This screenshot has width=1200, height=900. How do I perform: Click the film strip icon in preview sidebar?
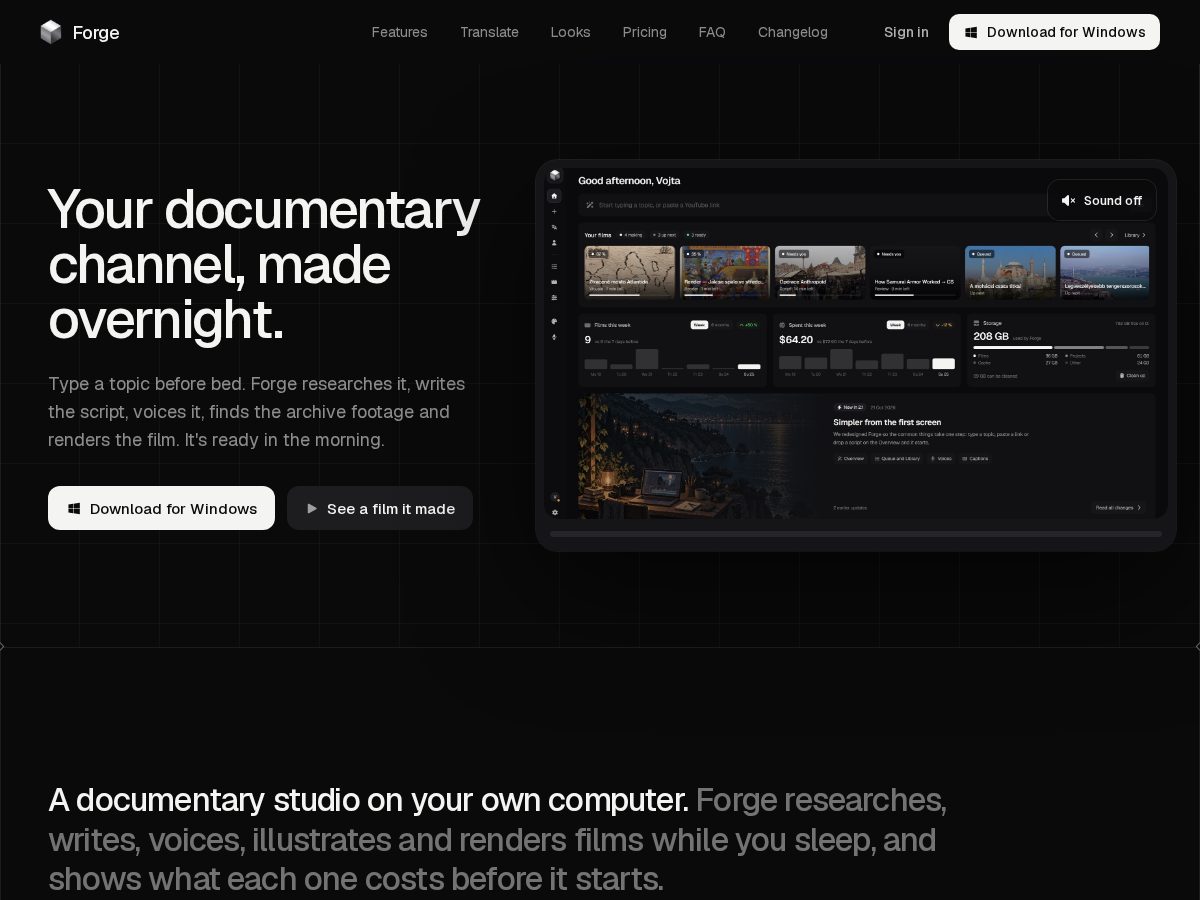click(554, 282)
